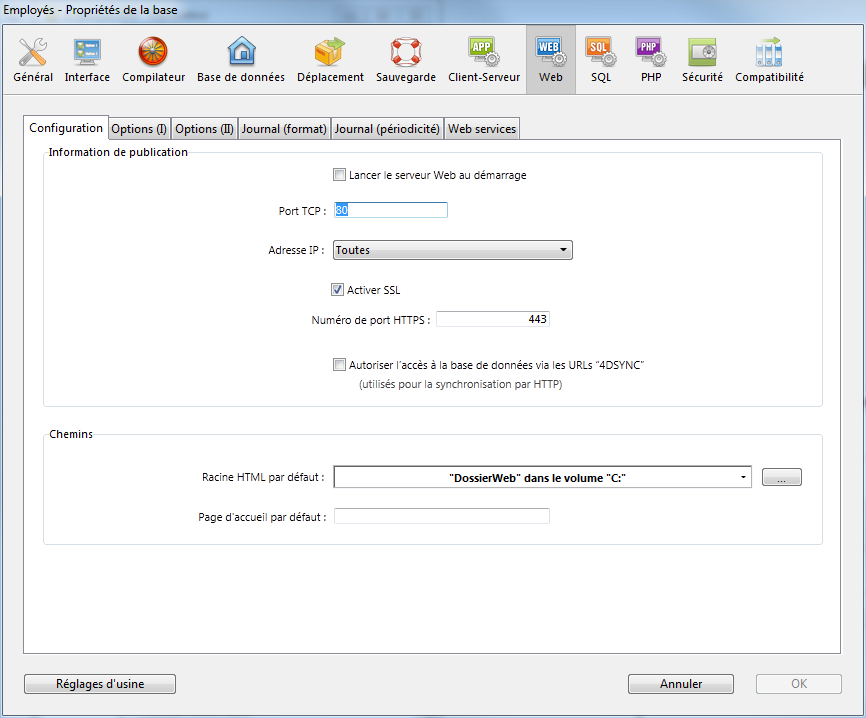This screenshot has height=718, width=866.
Task: Go to Base de données settings
Action: click(x=240, y=60)
